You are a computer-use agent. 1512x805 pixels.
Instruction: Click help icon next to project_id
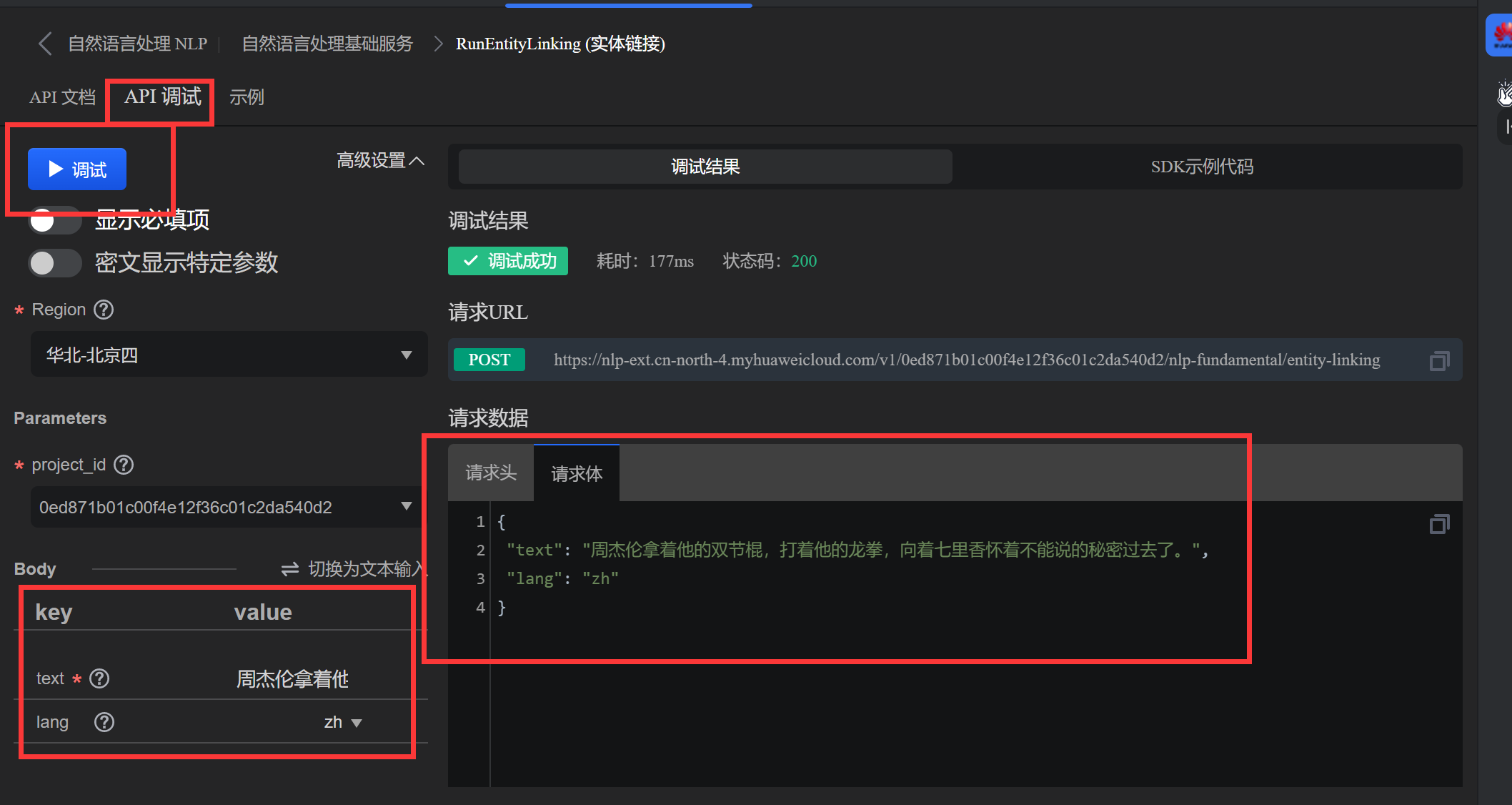124,465
